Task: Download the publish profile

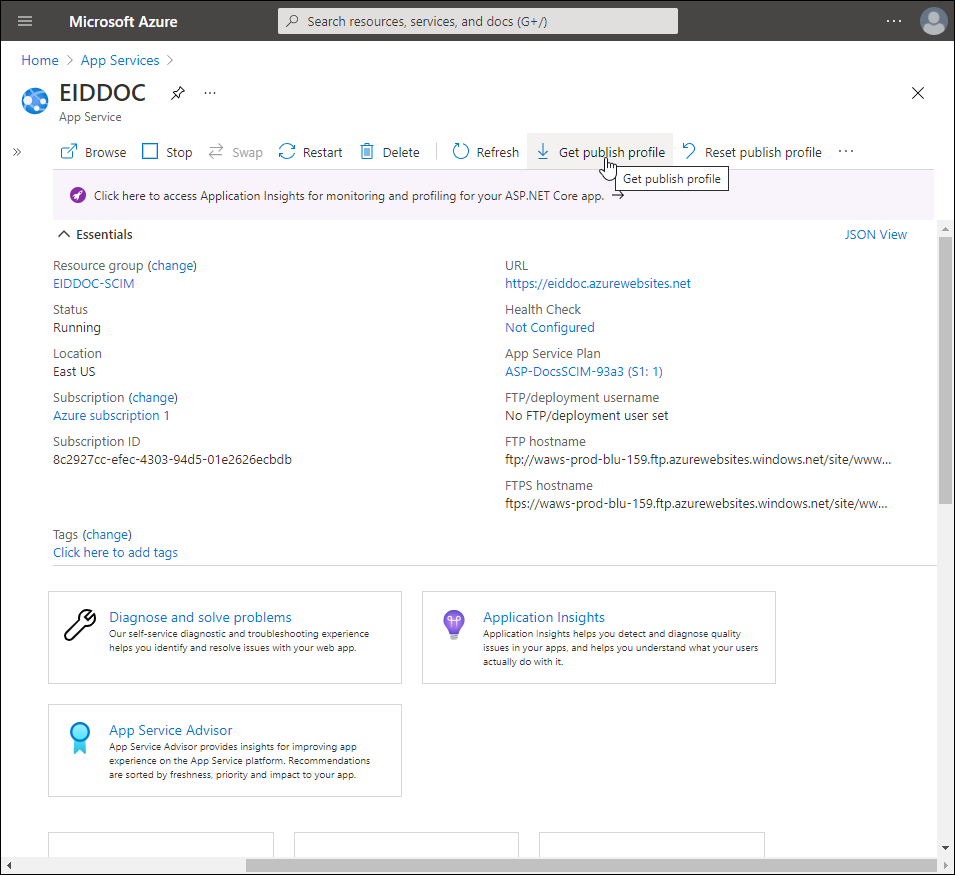Action: (600, 152)
